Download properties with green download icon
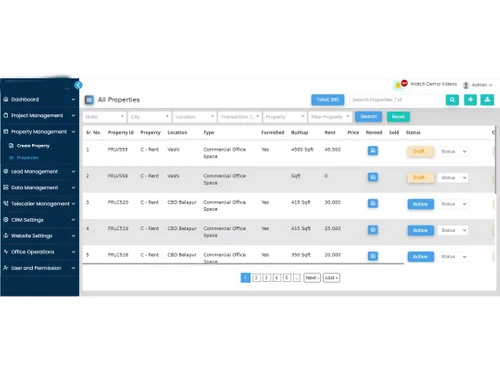Image resolution: width=500 pixels, height=375 pixels. [x=487, y=100]
